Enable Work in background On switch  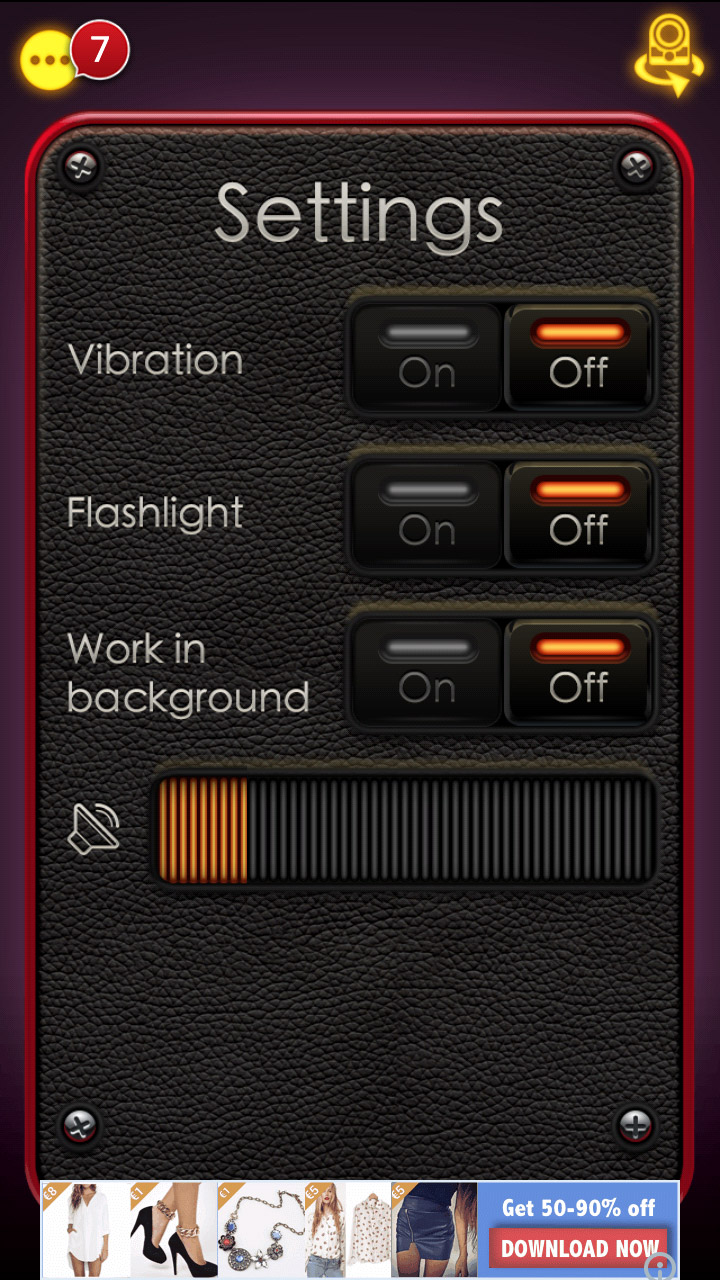click(x=427, y=673)
